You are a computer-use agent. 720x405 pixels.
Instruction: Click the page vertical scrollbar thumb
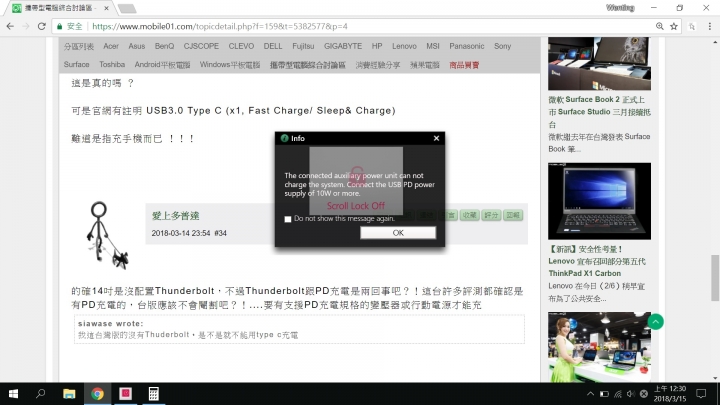pyautogui.click(x=715, y=278)
